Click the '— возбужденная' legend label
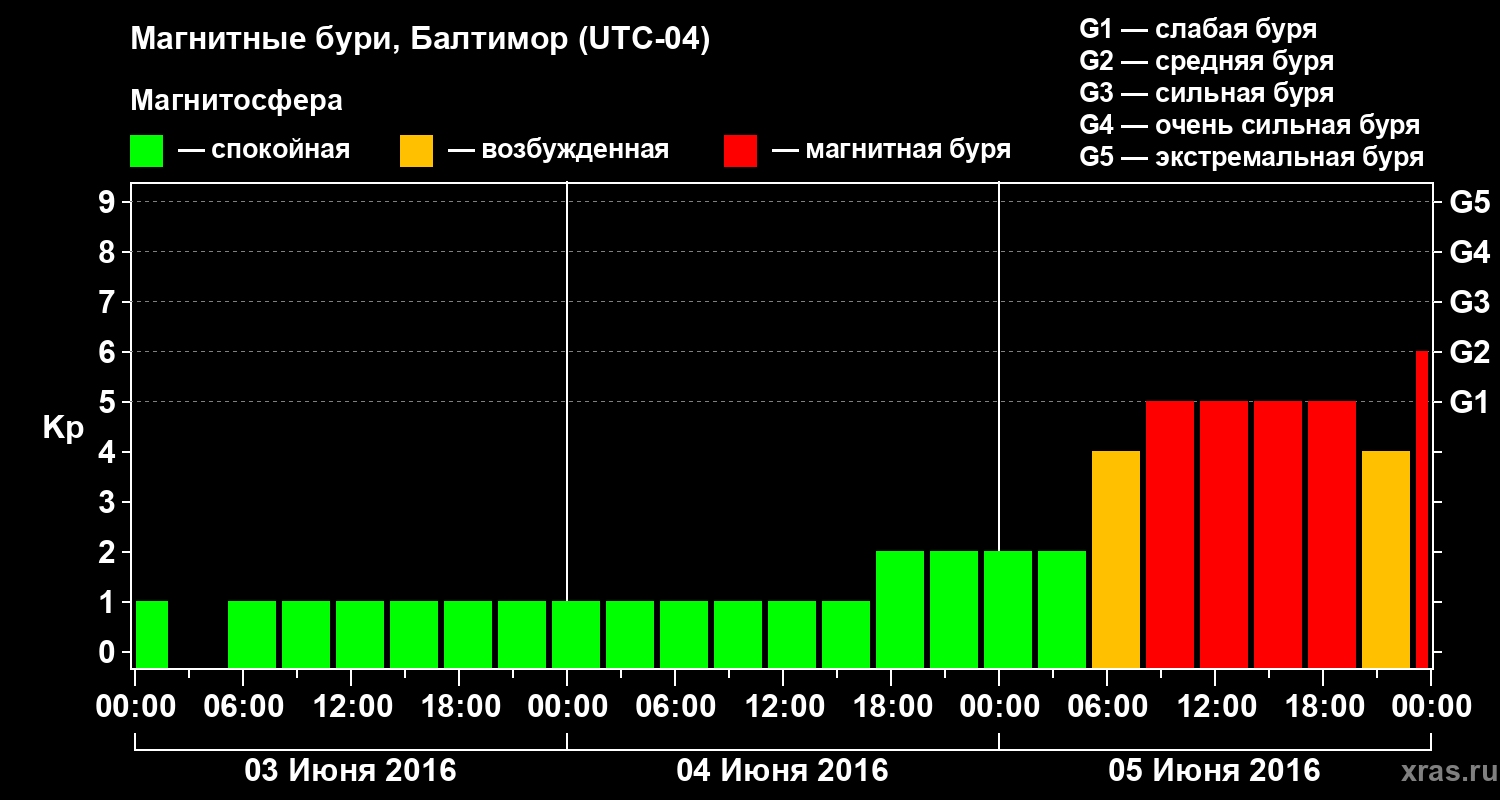The image size is (1500, 800). (558, 151)
